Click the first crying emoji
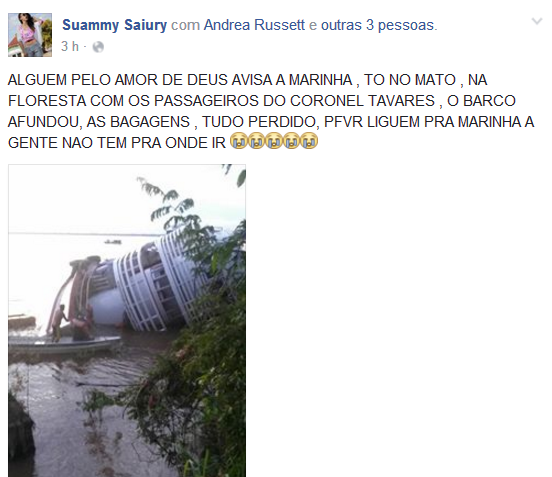Screen dimensions: 552x477 tap(239, 141)
